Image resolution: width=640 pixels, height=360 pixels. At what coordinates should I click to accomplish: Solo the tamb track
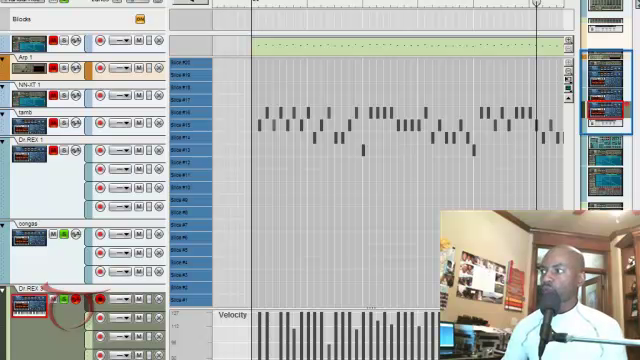click(64, 123)
